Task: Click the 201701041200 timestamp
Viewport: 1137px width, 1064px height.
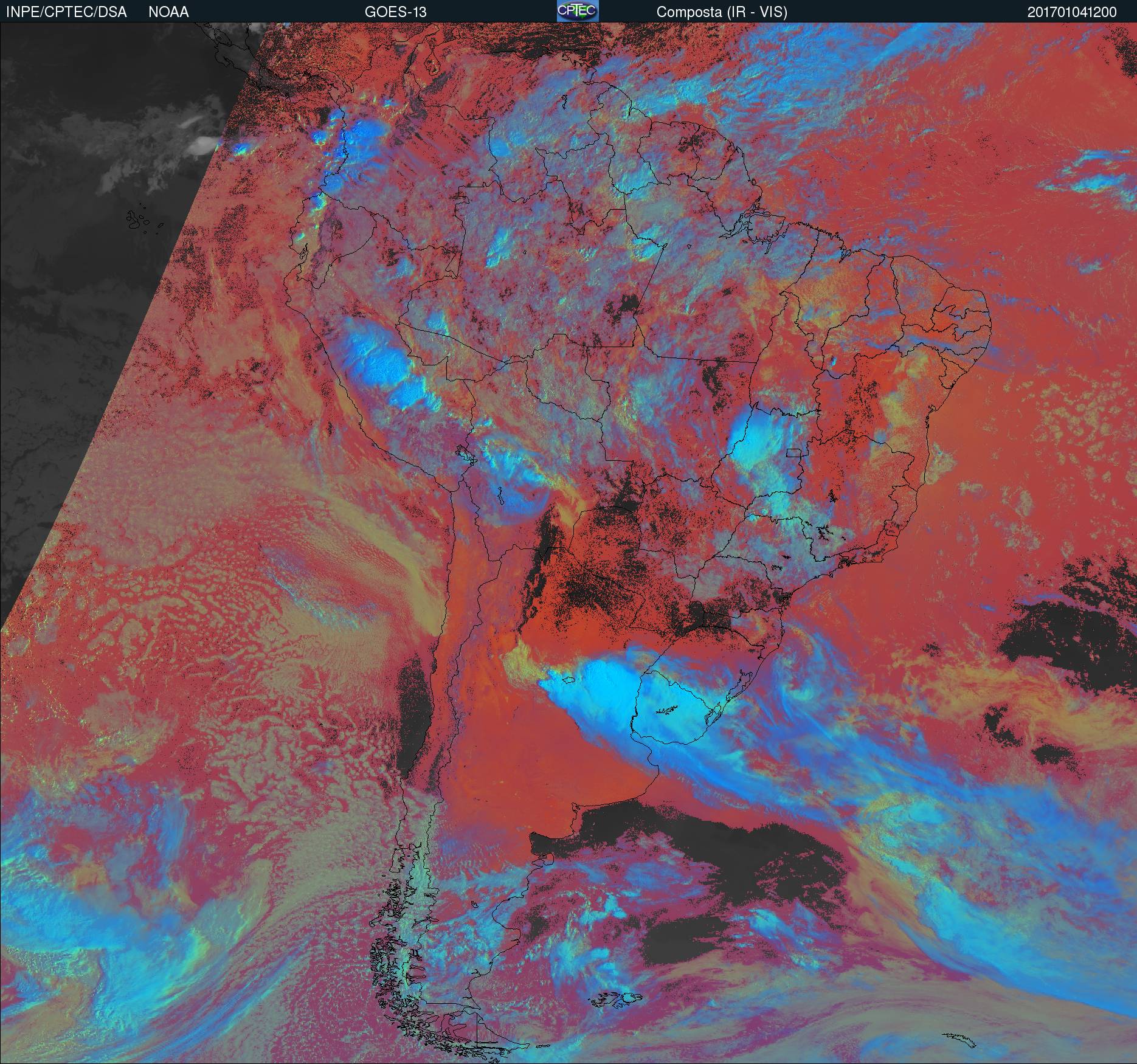Action: coord(1072,12)
